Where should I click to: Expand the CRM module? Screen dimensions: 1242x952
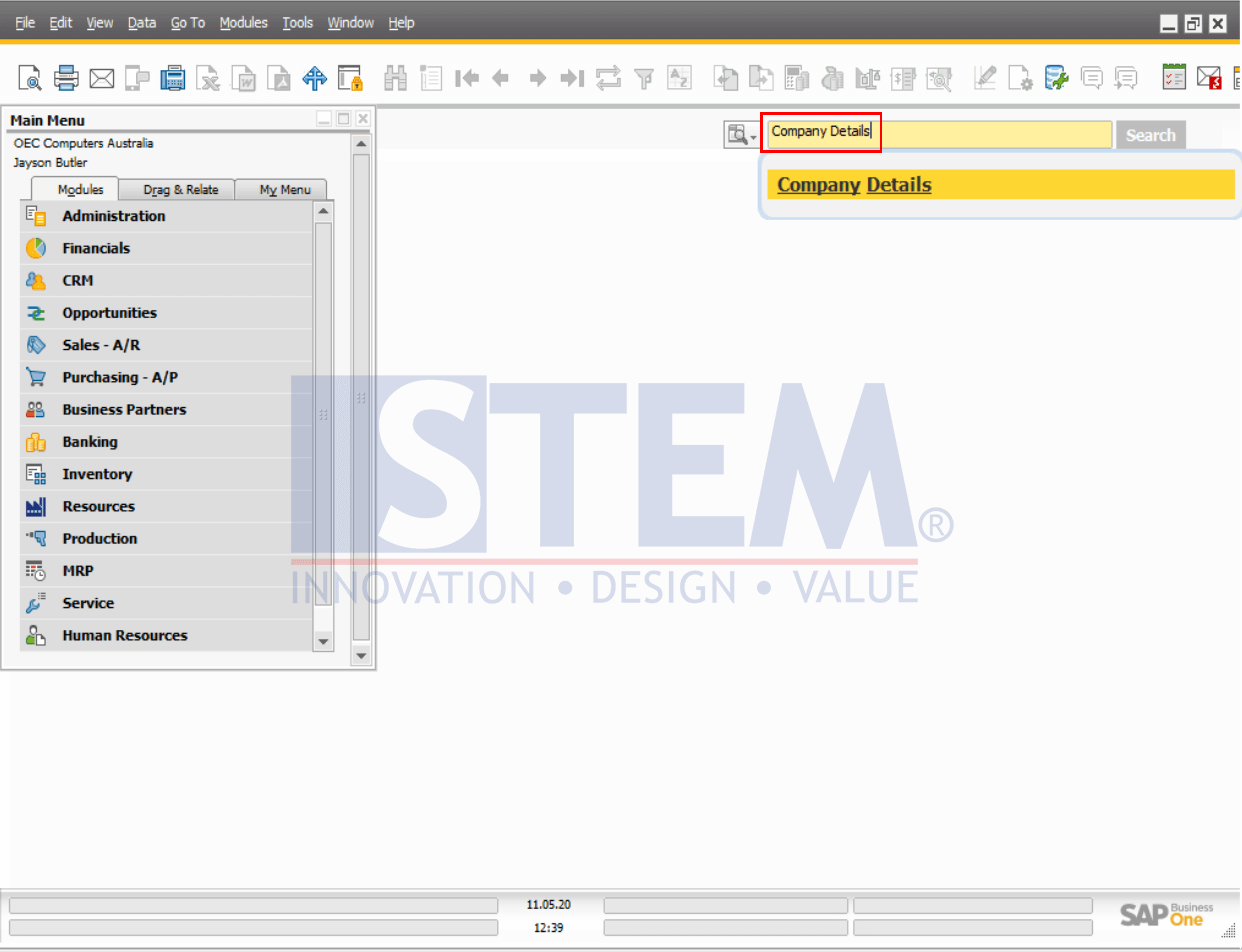[166, 281]
